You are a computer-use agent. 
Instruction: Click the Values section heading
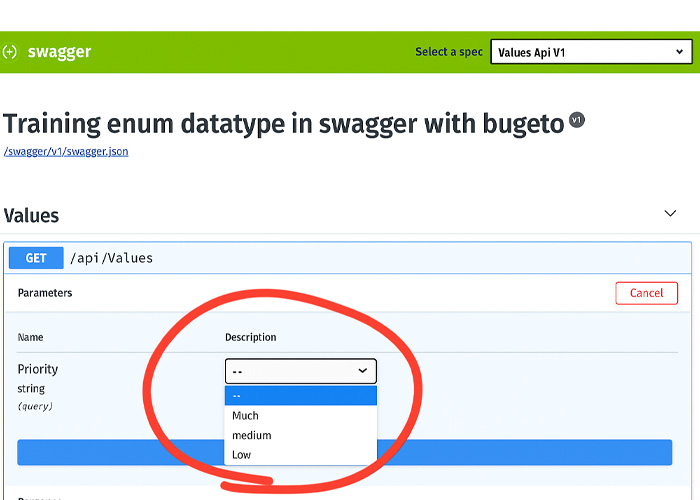[31, 216]
